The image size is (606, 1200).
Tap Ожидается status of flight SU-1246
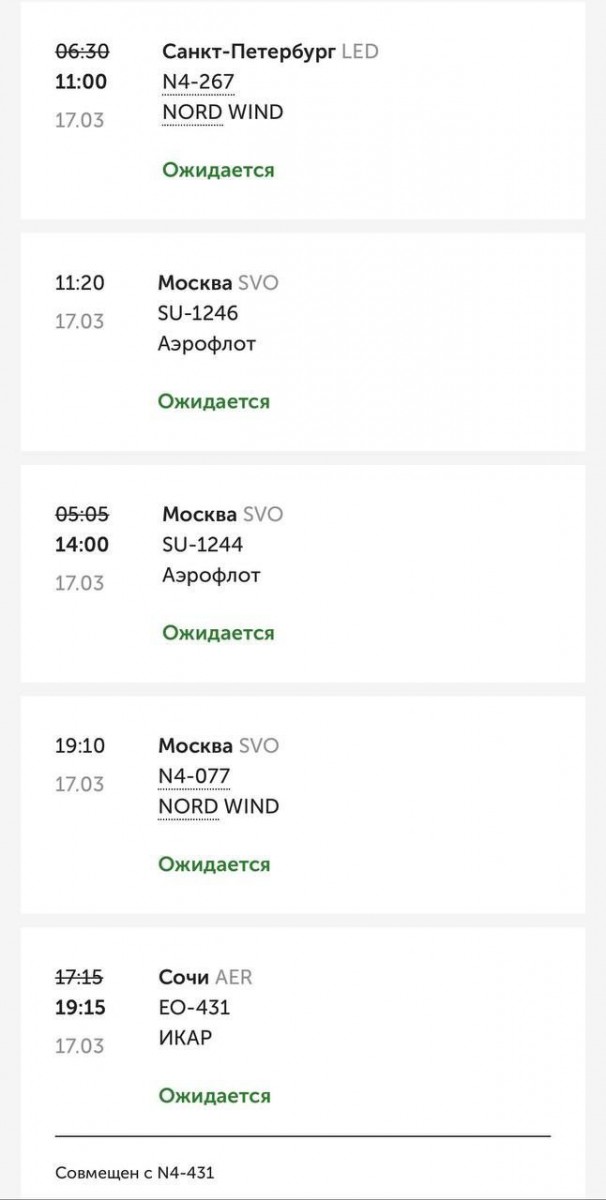click(214, 402)
